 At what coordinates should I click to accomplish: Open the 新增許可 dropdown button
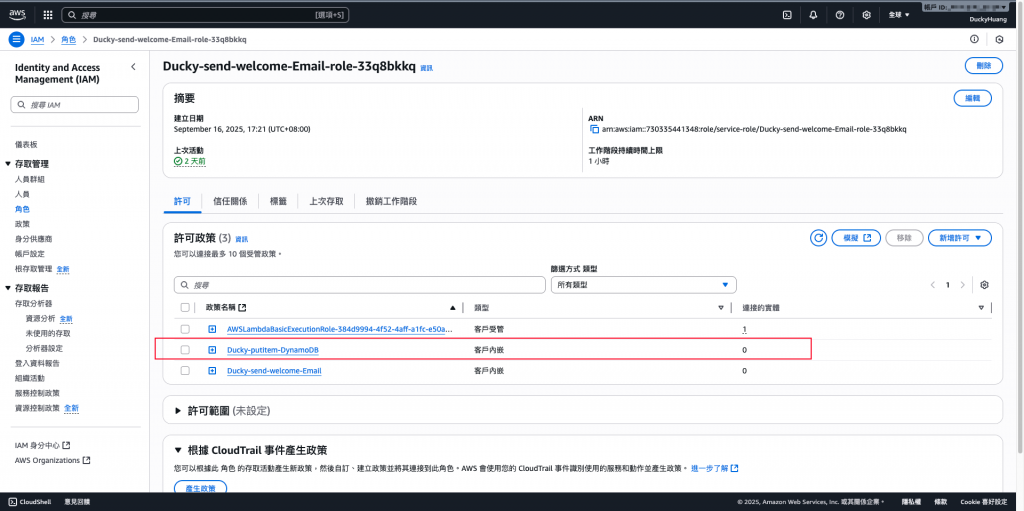click(x=960, y=238)
